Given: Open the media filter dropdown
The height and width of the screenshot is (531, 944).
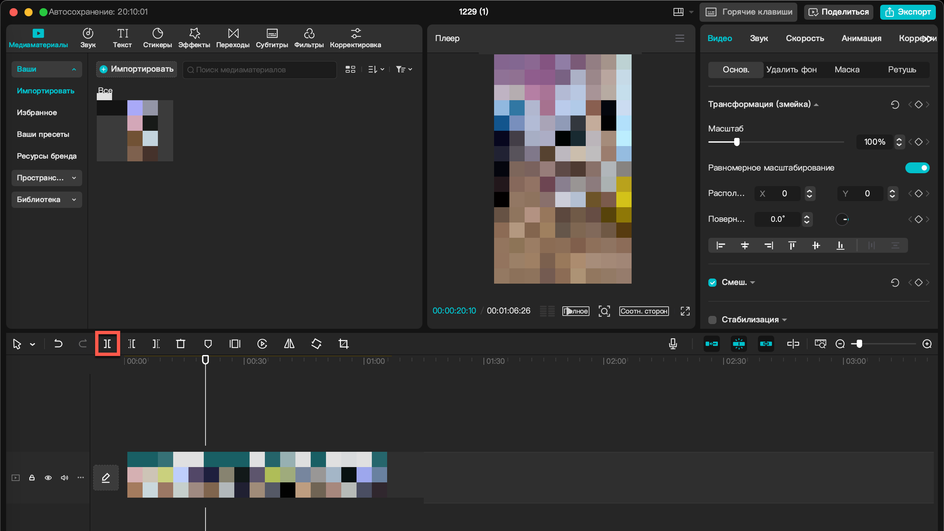Looking at the screenshot, I should 404,70.
